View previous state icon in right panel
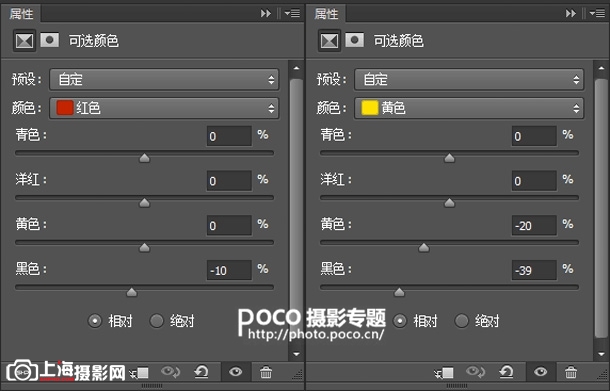This screenshot has height=391, width=610. (475, 372)
